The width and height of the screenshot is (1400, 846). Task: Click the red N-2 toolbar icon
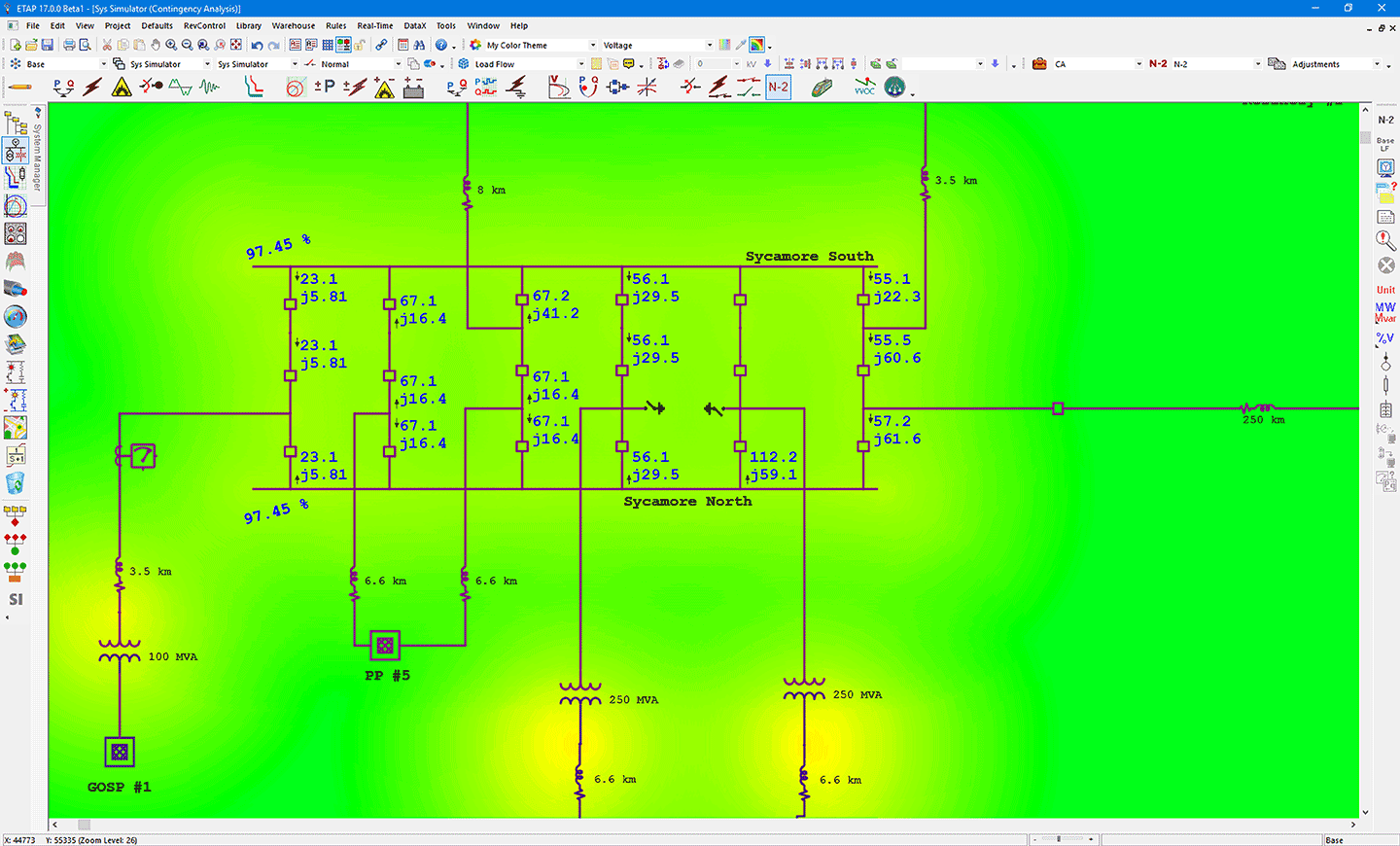pos(778,87)
